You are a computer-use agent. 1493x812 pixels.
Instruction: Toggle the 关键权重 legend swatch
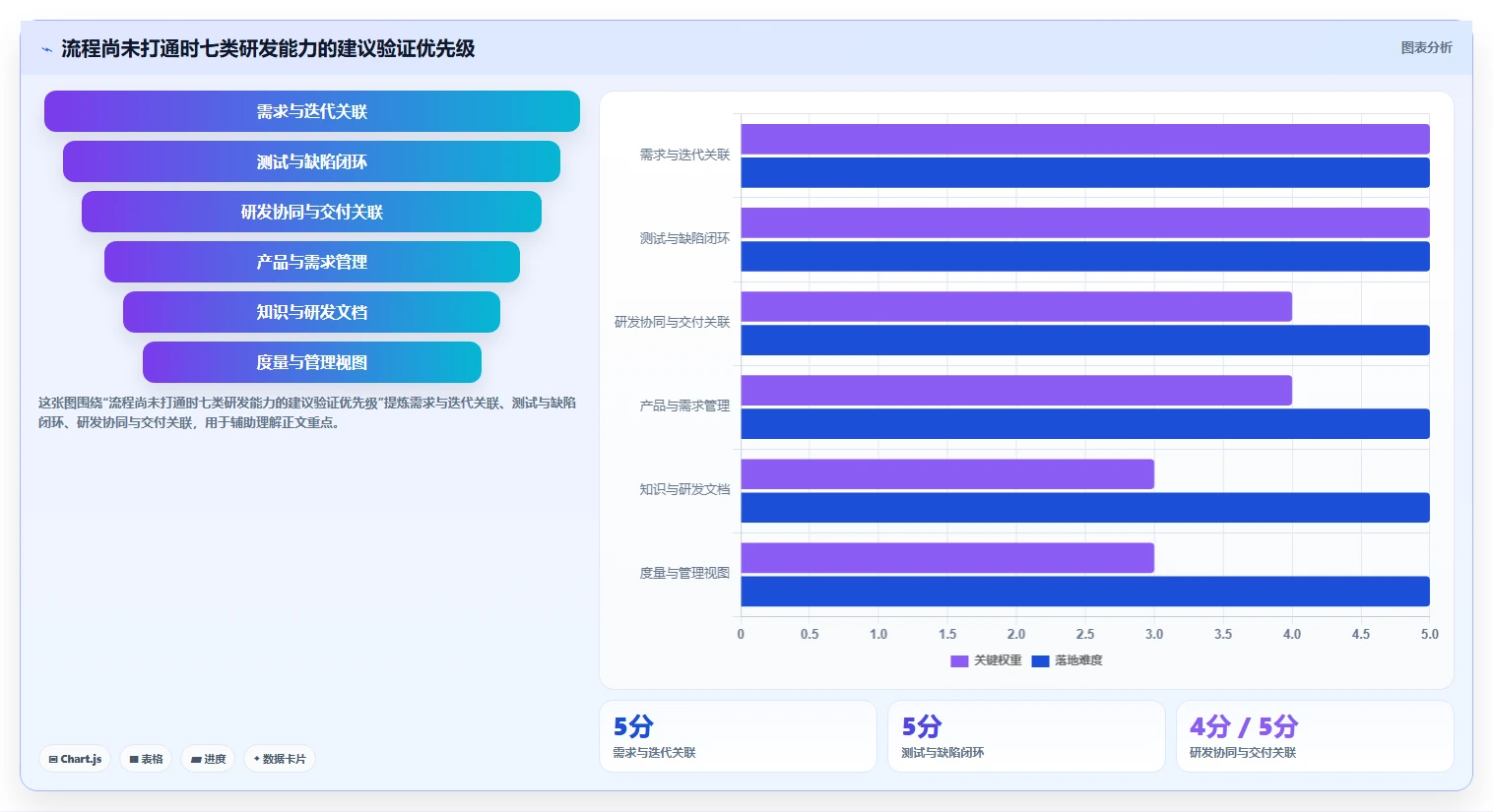click(x=959, y=660)
